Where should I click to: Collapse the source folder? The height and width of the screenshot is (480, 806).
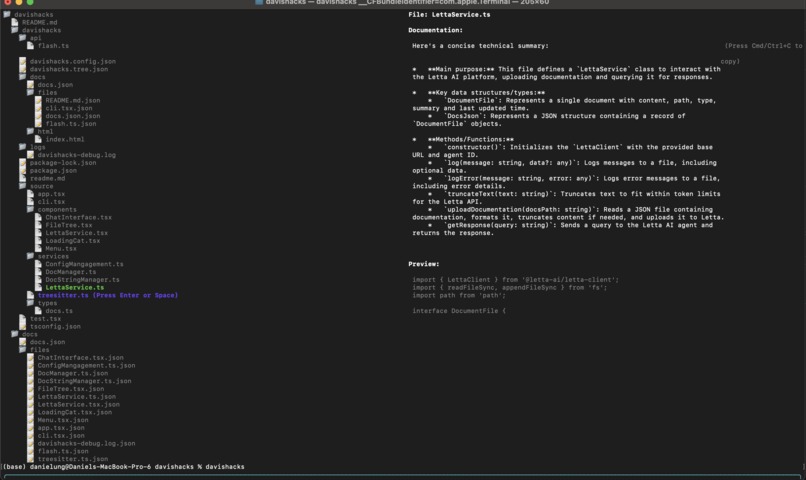23,186
